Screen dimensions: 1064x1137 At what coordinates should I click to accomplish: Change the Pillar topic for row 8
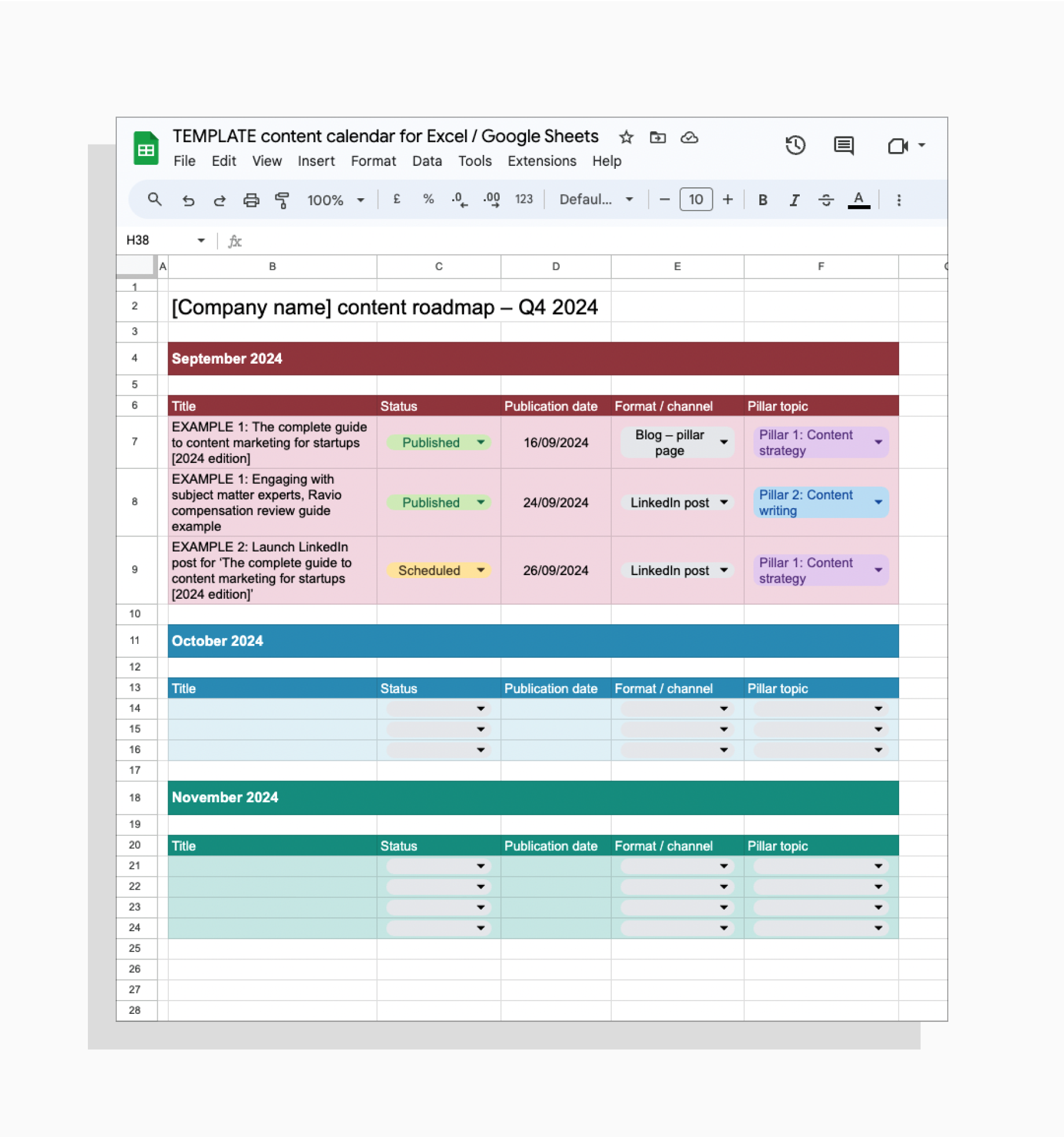coord(879,502)
